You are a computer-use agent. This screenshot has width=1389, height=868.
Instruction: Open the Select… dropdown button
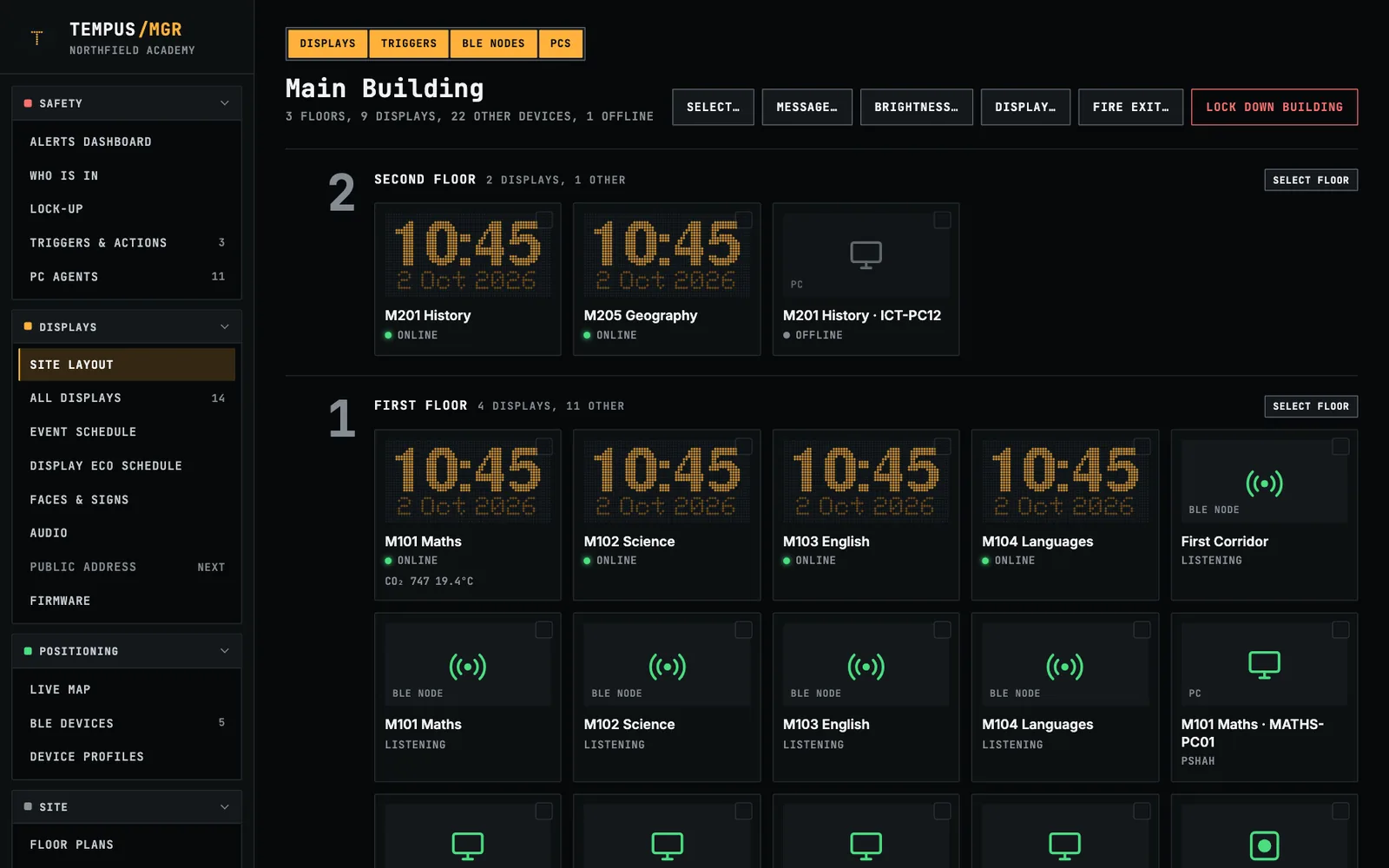pyautogui.click(x=713, y=107)
